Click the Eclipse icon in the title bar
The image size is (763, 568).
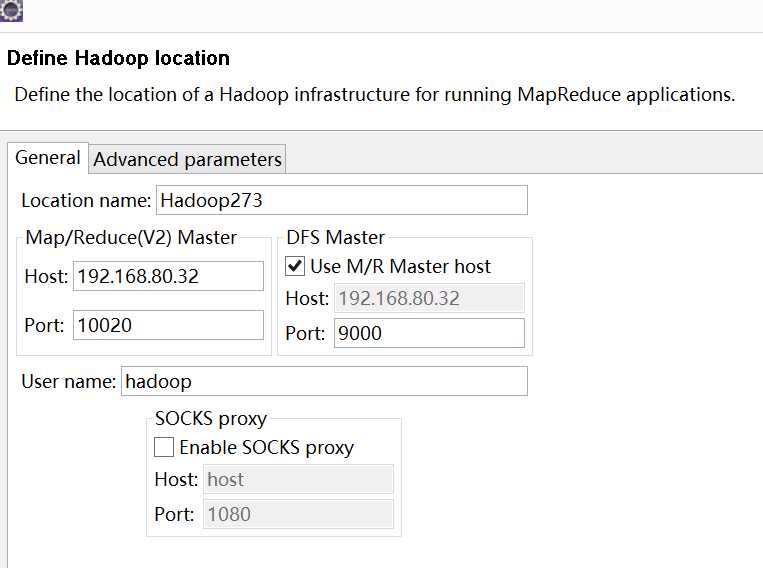click(11, 10)
